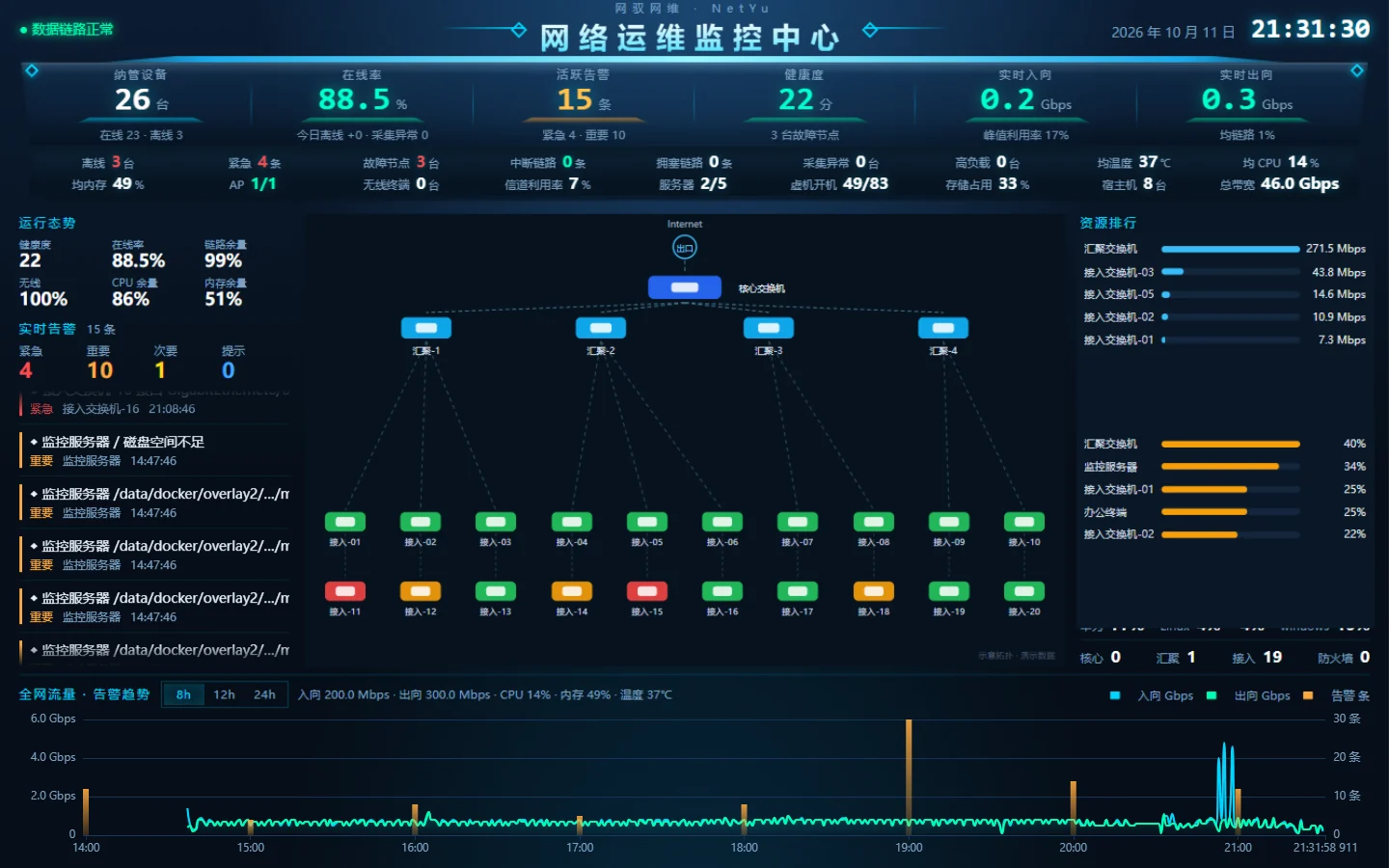Click the 接入-08 node icon
The height and width of the screenshot is (868, 1389).
click(x=873, y=522)
